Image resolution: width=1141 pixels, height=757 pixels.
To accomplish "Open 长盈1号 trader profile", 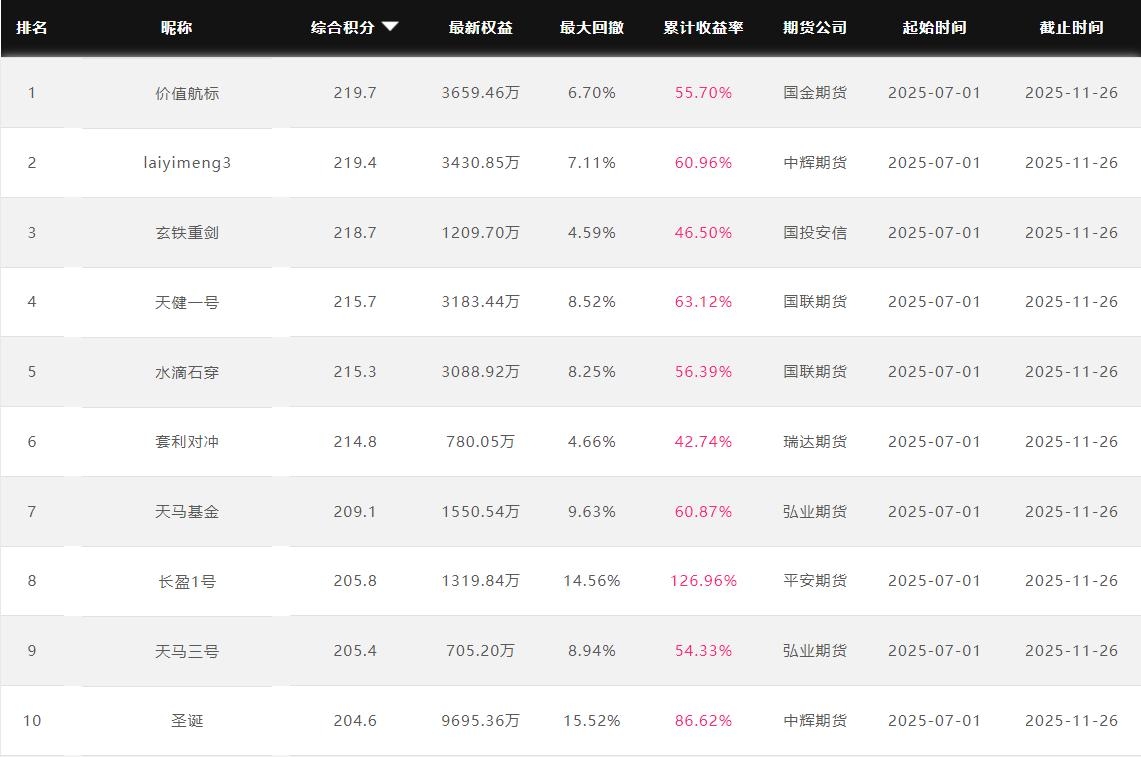I will [x=187, y=581].
